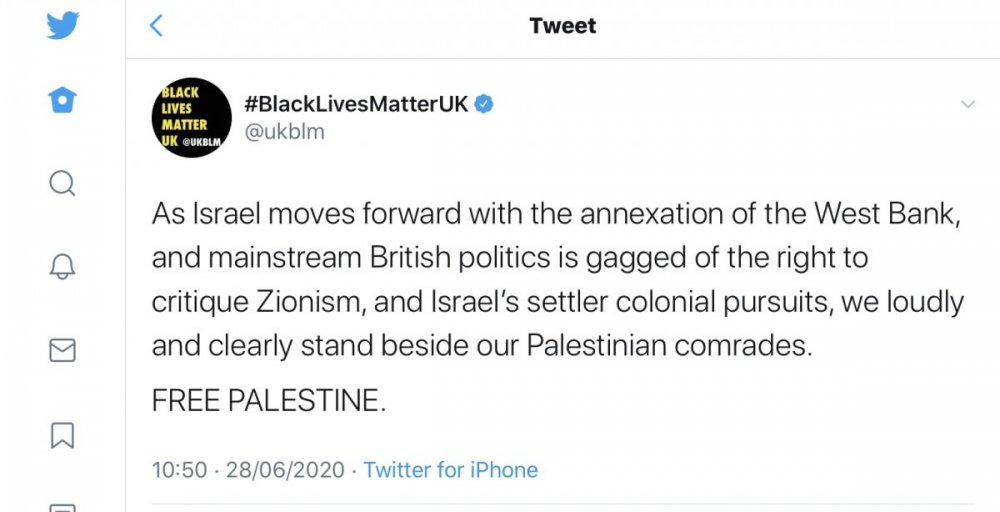Expand the tweet options chevron
1000x512 pixels.
pos(967,105)
